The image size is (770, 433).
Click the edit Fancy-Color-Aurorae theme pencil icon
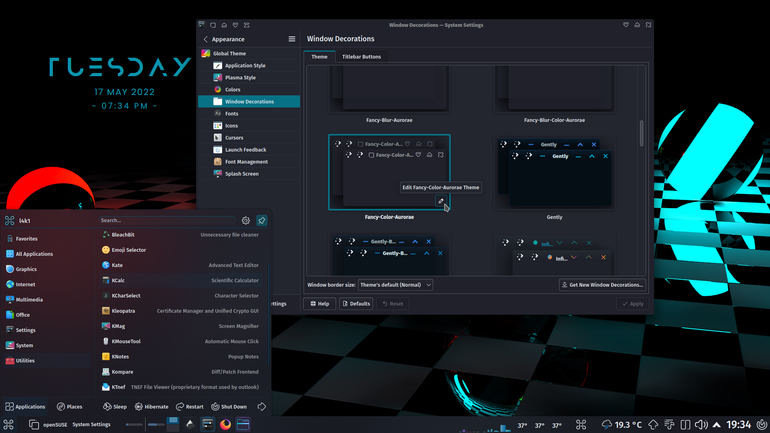tap(440, 201)
